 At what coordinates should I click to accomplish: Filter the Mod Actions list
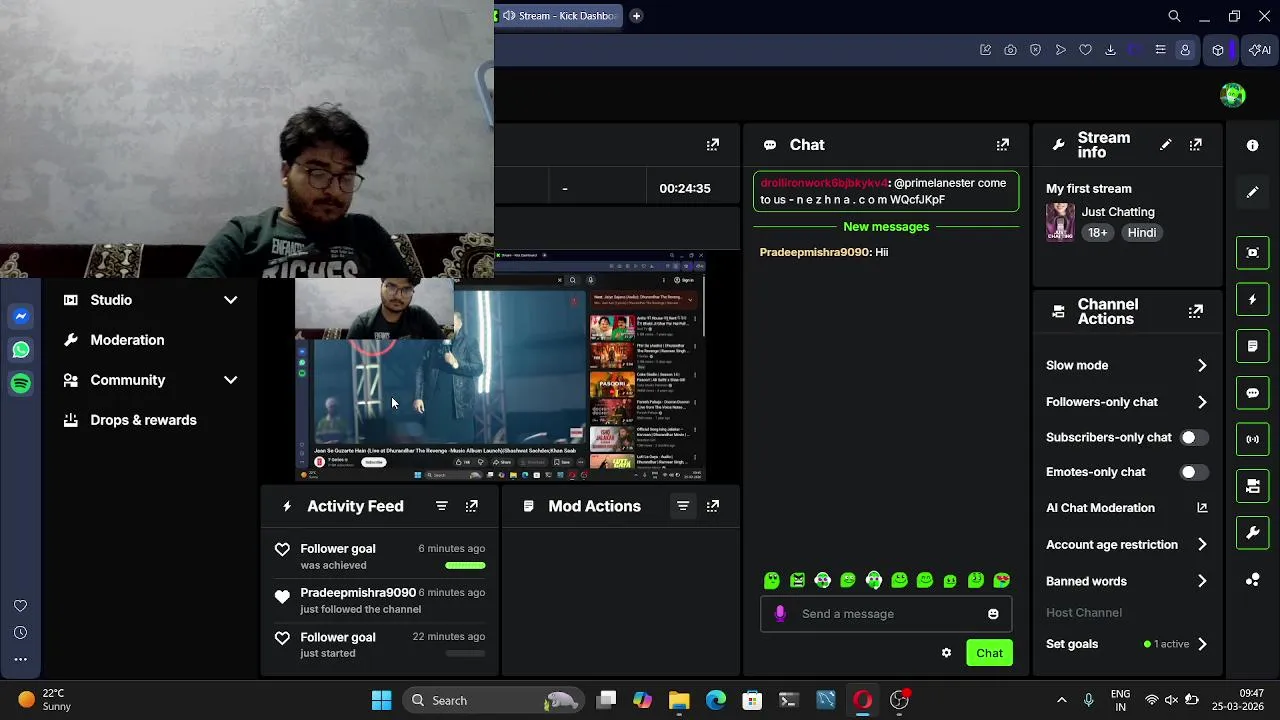pos(683,506)
